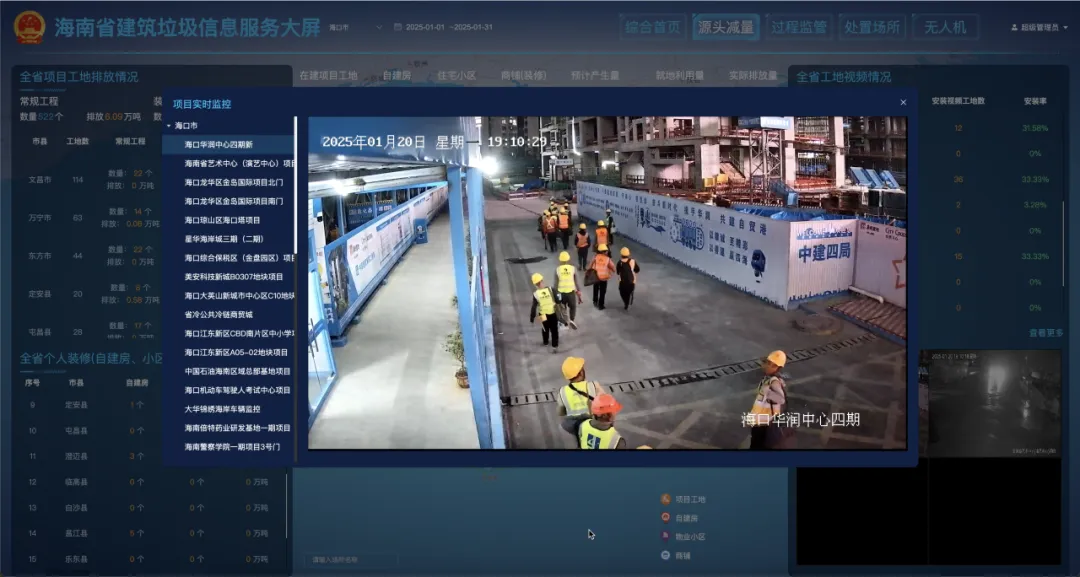Click the date range calendar icon
1080x577 pixels.
(x=398, y=27)
